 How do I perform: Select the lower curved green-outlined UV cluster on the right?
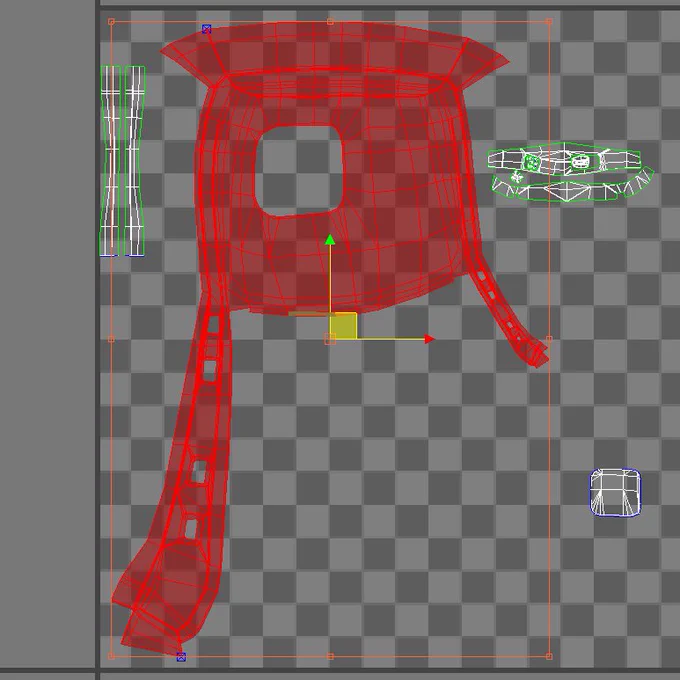point(572,186)
